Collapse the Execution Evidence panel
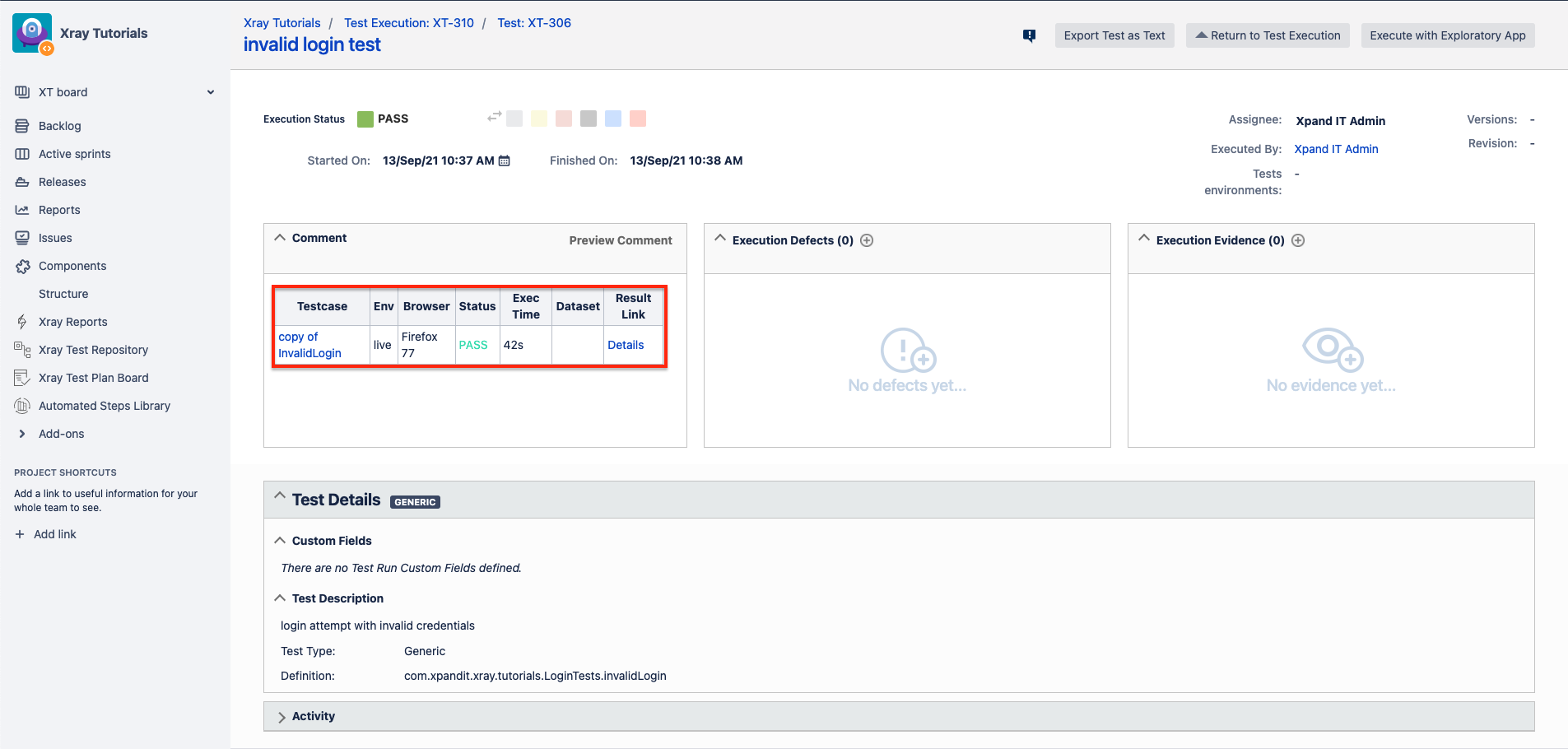 pyautogui.click(x=1144, y=239)
